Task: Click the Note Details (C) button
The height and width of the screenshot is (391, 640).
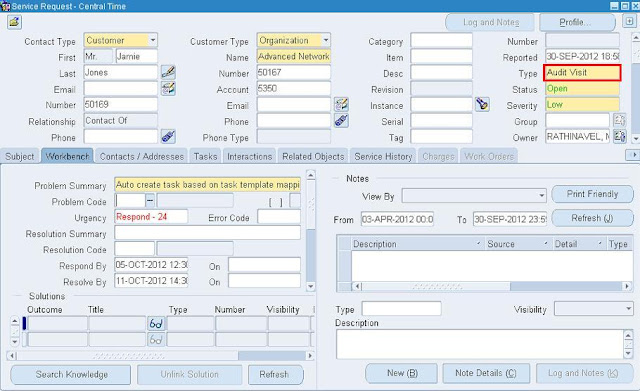Action: click(486, 373)
